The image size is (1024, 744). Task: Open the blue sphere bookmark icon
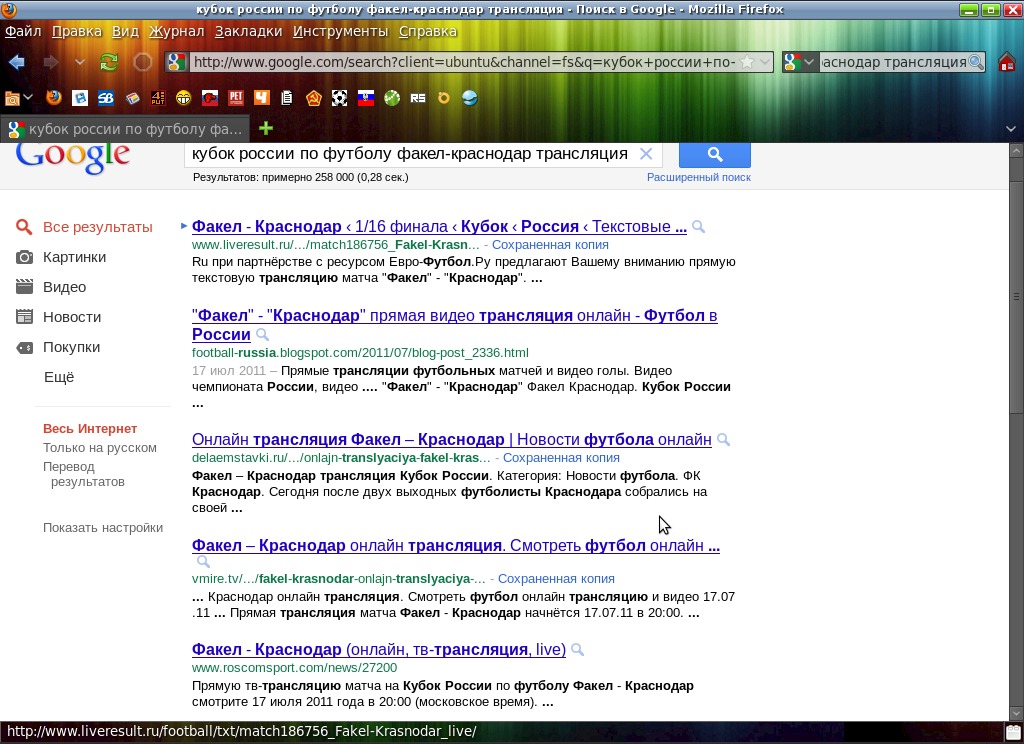coord(470,98)
